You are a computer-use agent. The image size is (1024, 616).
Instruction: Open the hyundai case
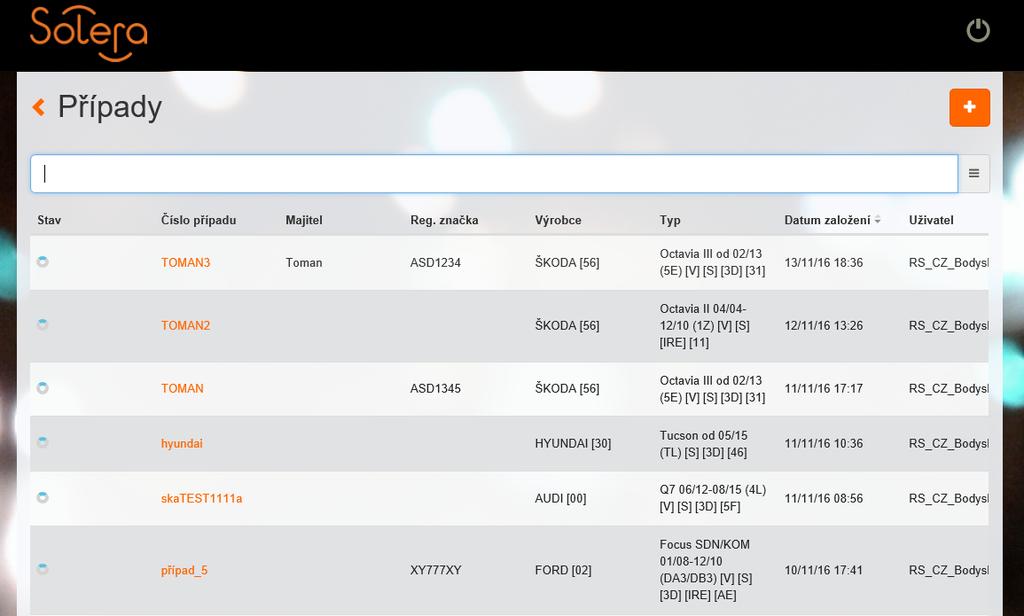click(x=182, y=444)
